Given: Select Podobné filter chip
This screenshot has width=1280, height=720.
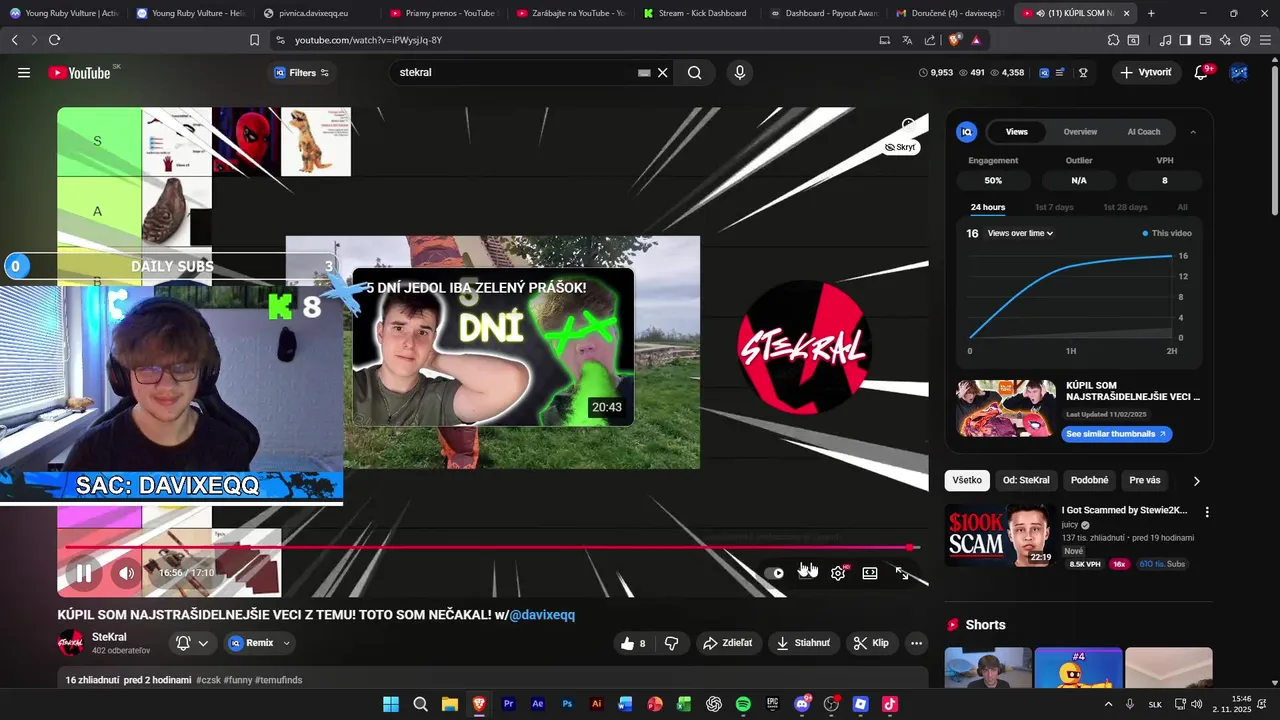Looking at the screenshot, I should pos(1090,480).
